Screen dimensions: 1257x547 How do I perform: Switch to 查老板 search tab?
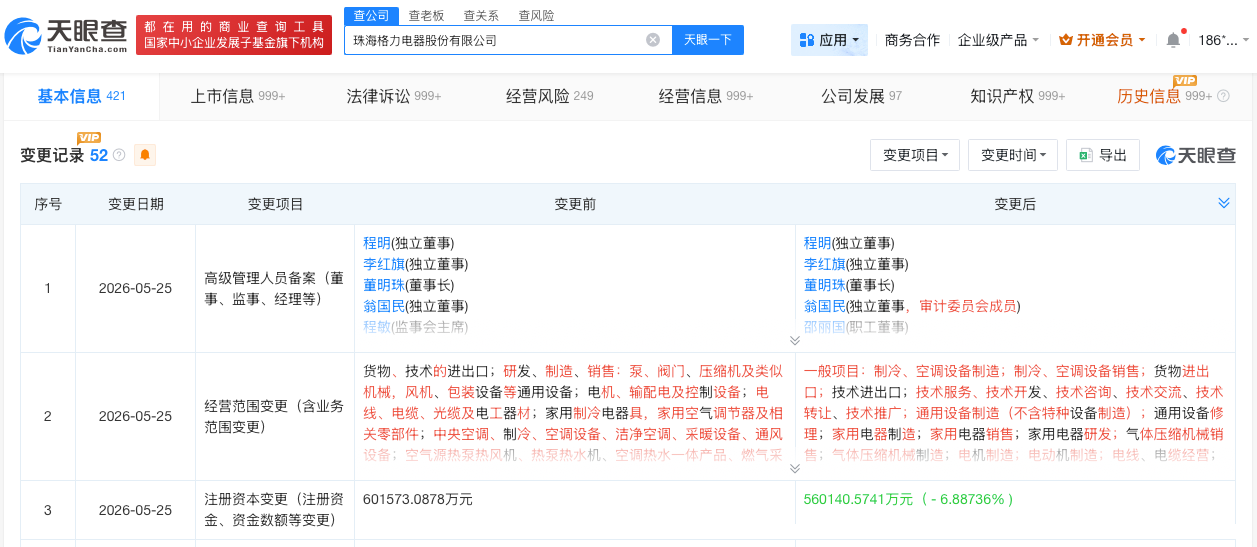(426, 16)
